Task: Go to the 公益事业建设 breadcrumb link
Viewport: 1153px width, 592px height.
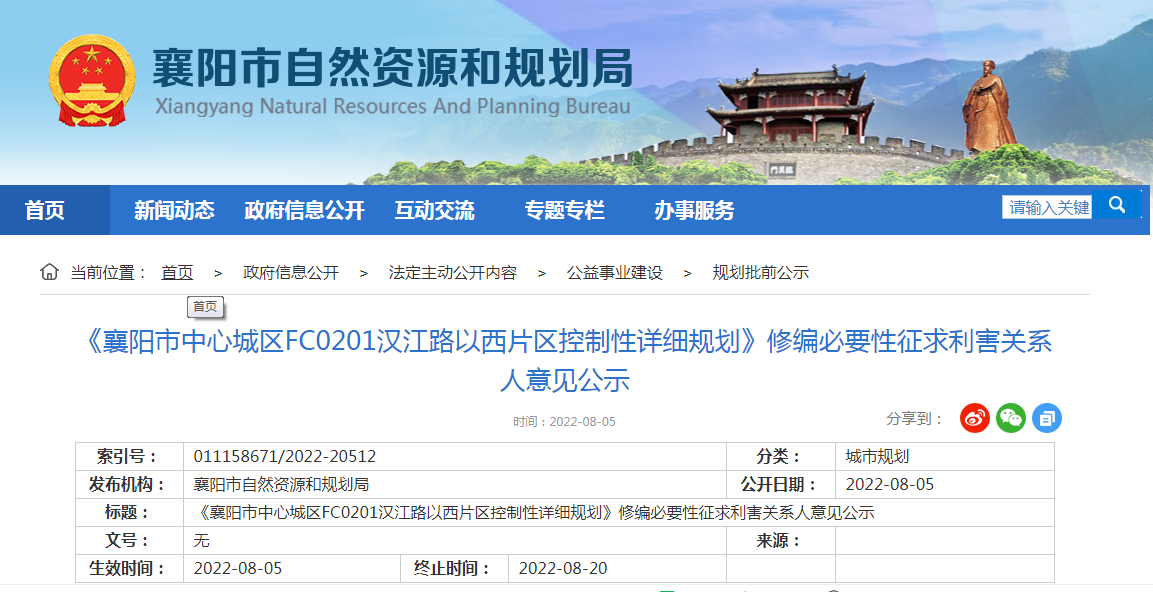Action: pos(615,273)
